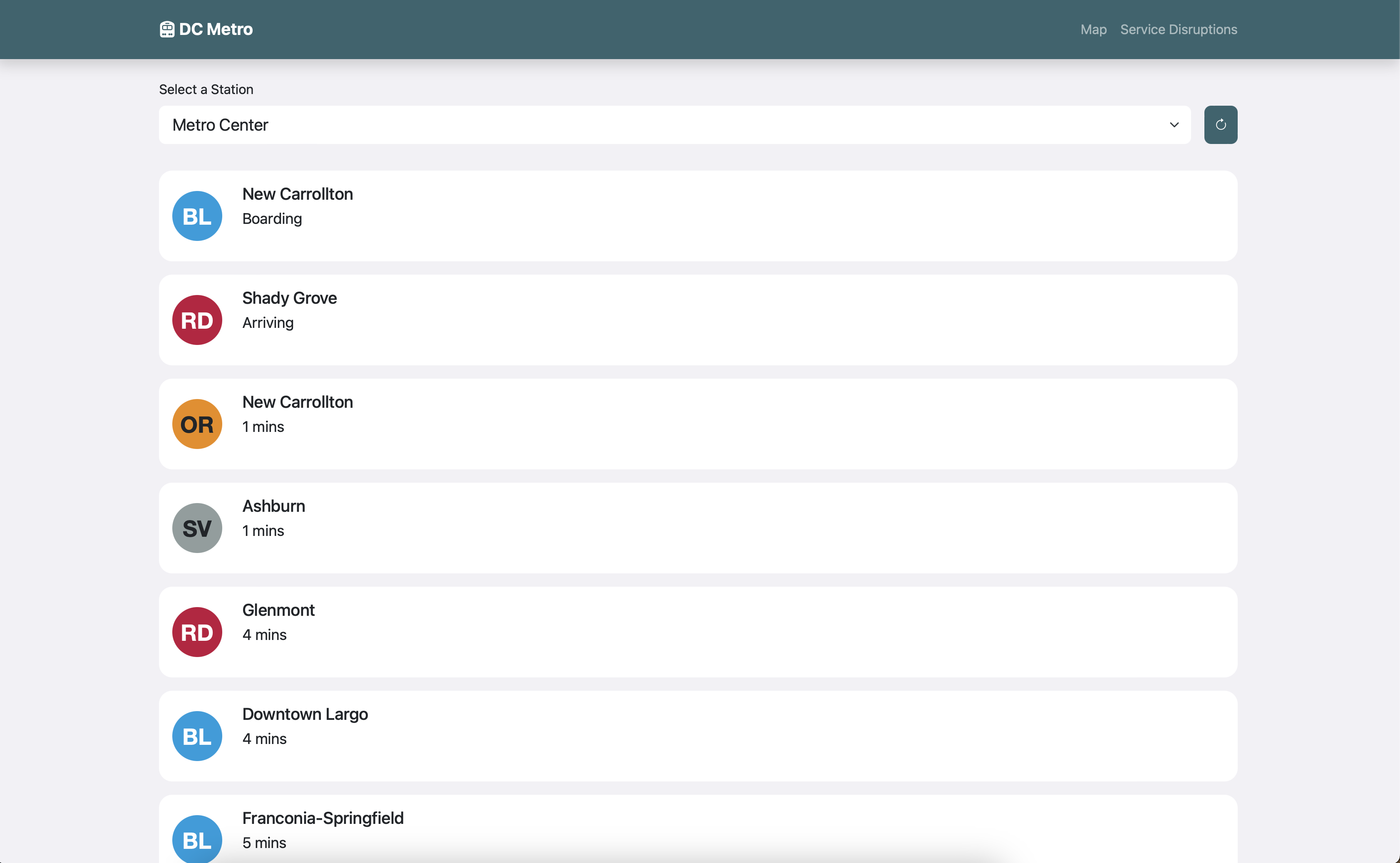Click the DC Metro brand title

pyautogui.click(x=216, y=29)
